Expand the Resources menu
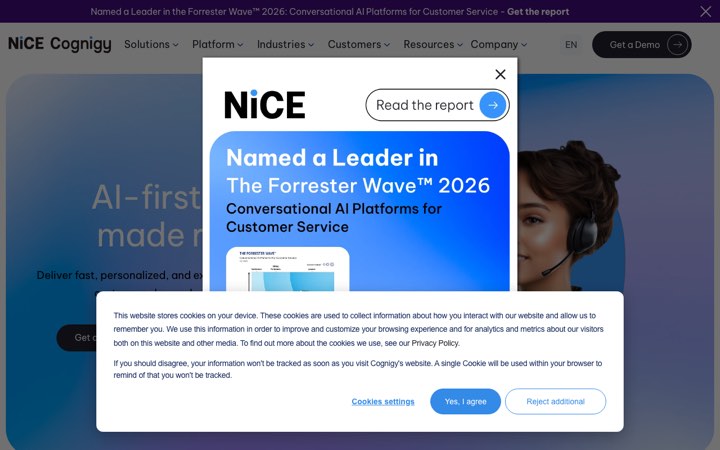 click(433, 45)
